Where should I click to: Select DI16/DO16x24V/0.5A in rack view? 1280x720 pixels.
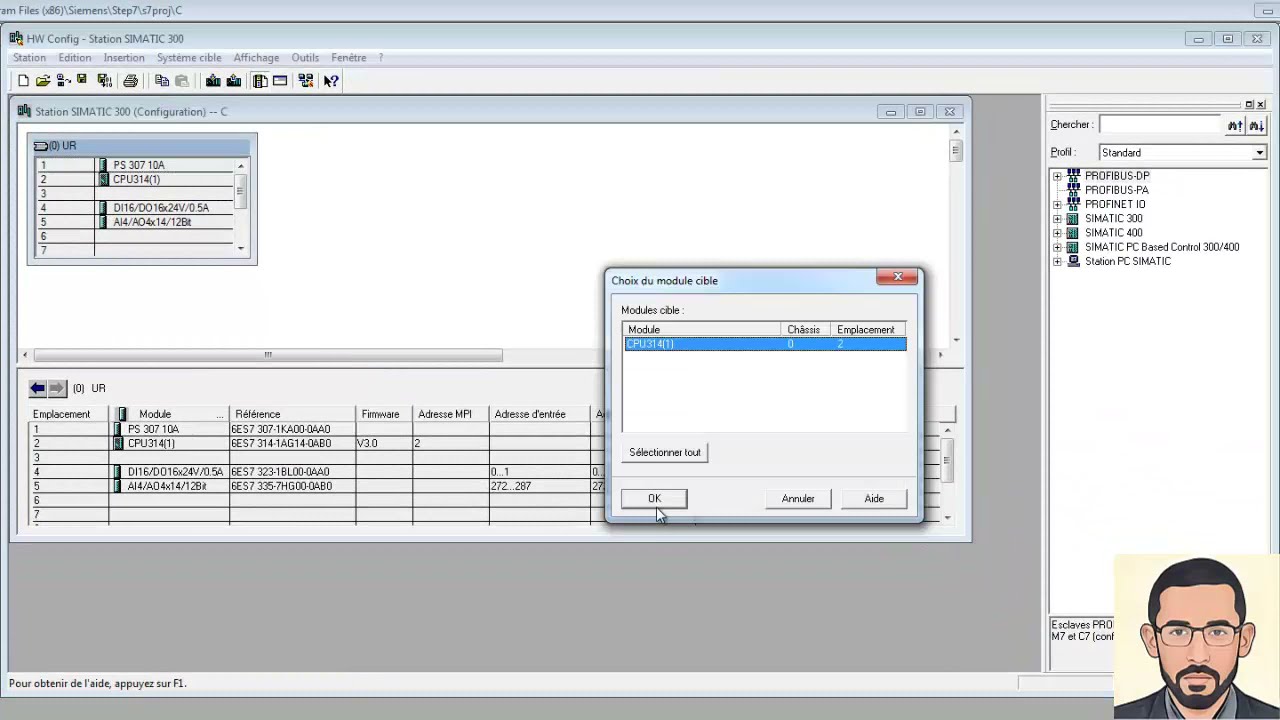pos(161,208)
